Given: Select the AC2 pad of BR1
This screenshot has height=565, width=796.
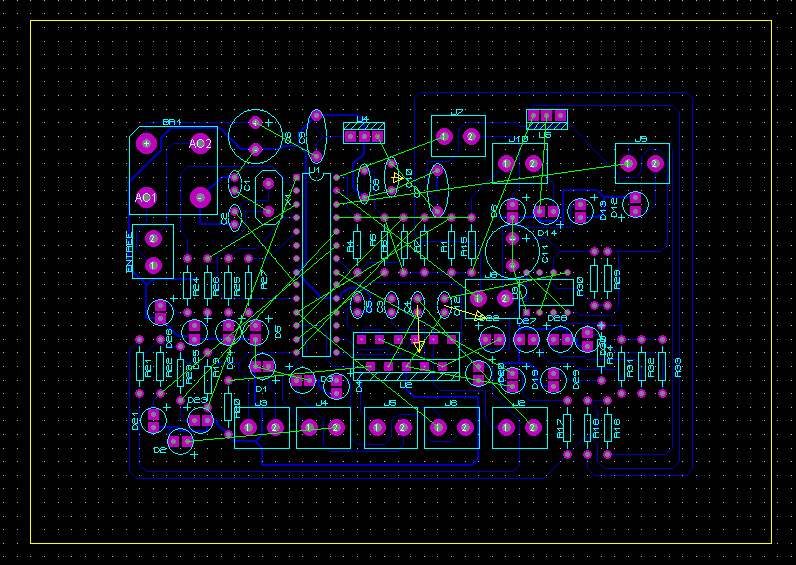Looking at the screenshot, I should point(200,144).
